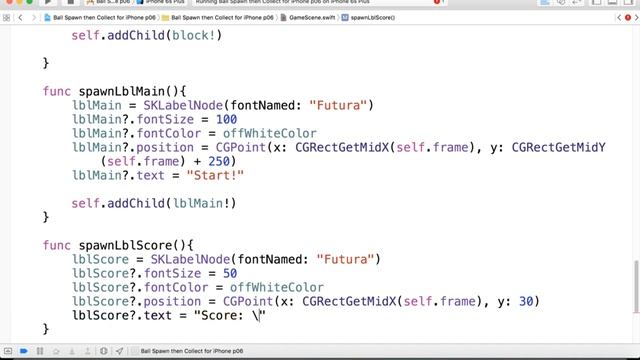Open the related items grid menu
The width and height of the screenshot is (640, 360).
(x=6, y=18)
